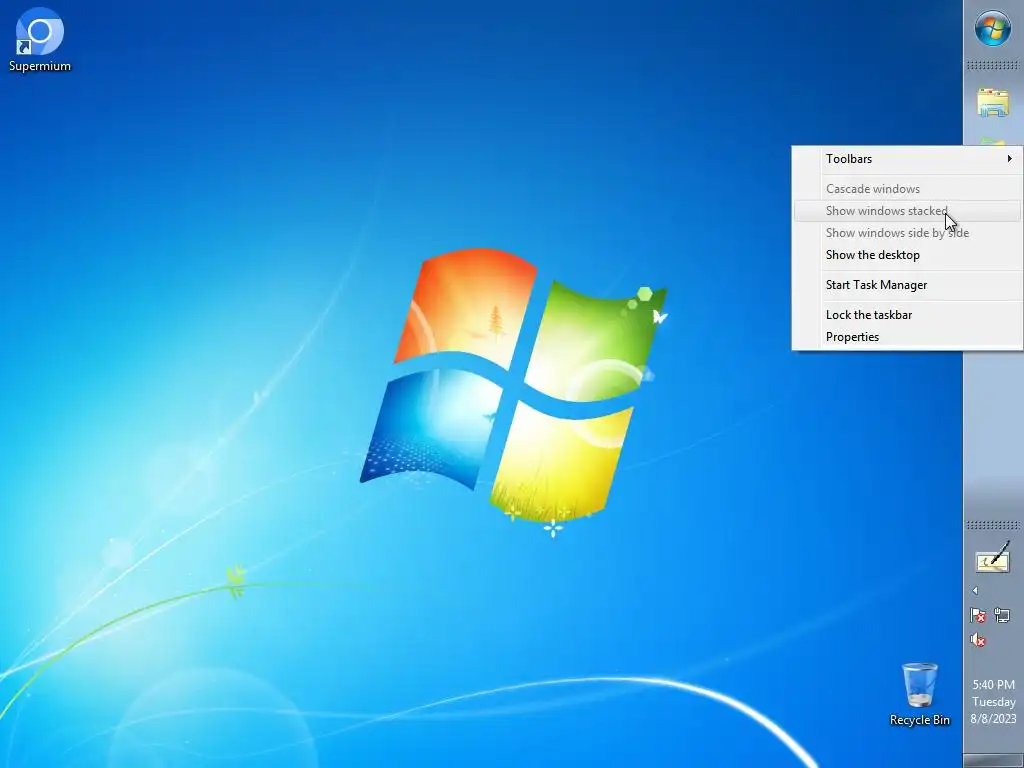Image resolution: width=1024 pixels, height=768 pixels.
Task: Select the Recycle Bin desktop icon
Action: [920, 694]
